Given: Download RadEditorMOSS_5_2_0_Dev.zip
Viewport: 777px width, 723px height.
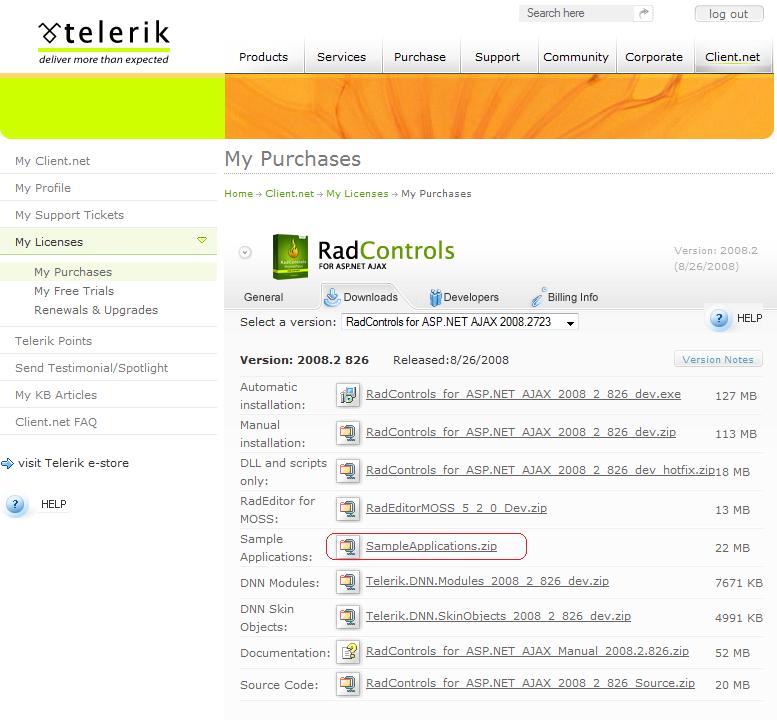Looking at the screenshot, I should tap(456, 508).
